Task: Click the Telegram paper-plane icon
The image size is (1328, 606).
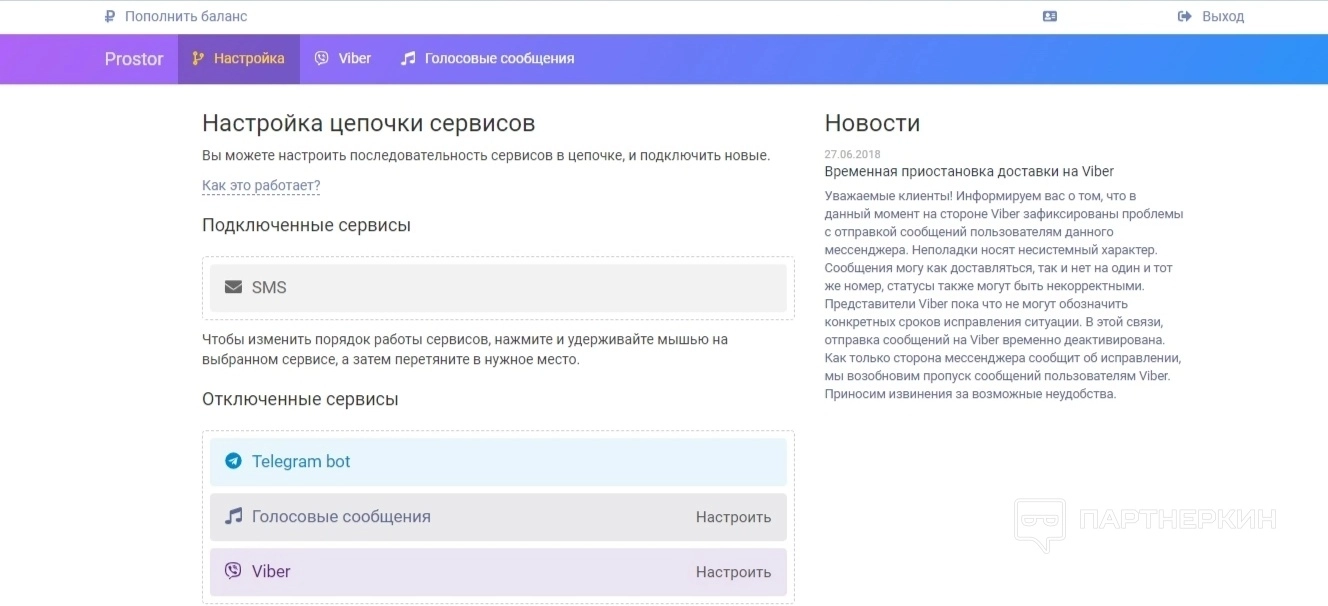Action: pyautogui.click(x=233, y=461)
